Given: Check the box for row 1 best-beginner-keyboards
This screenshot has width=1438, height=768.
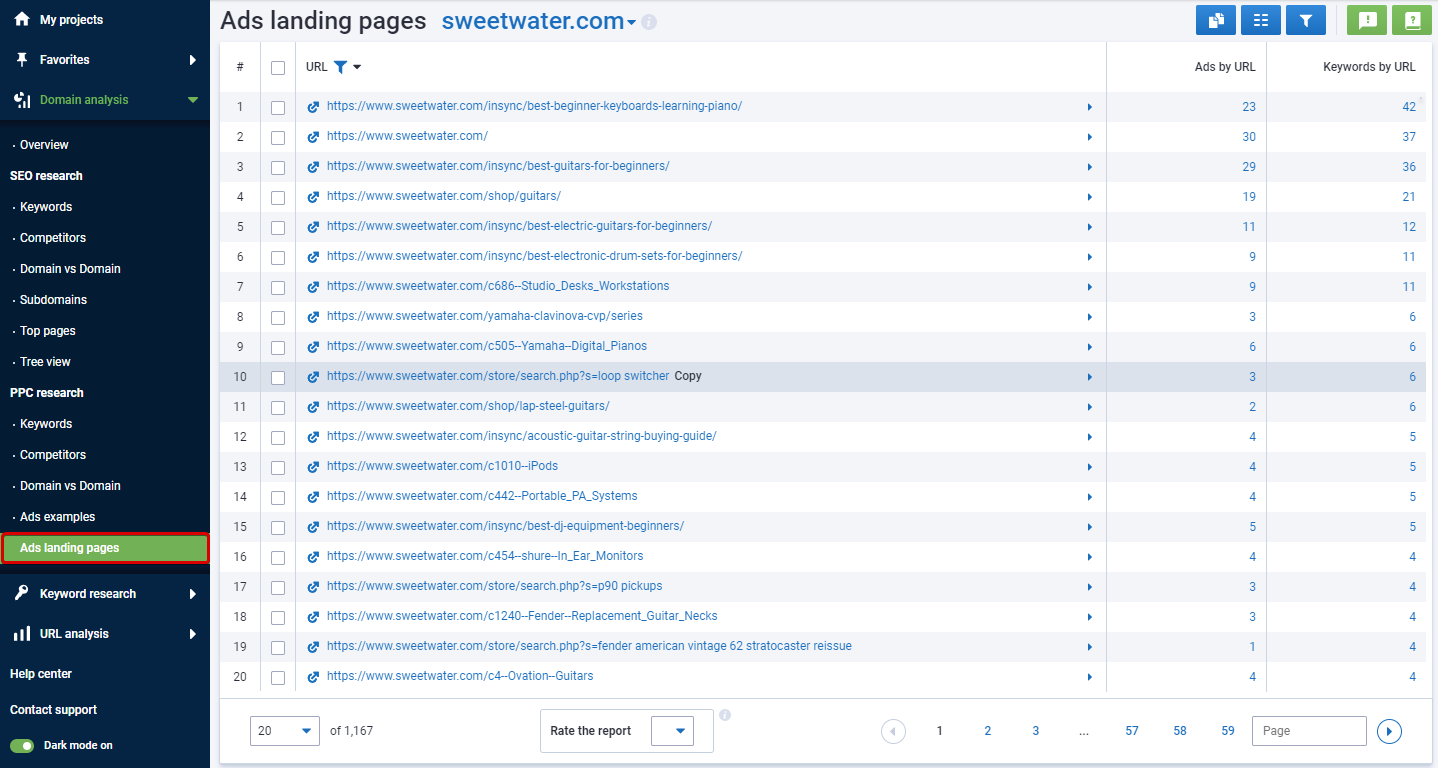Looking at the screenshot, I should pyautogui.click(x=278, y=108).
